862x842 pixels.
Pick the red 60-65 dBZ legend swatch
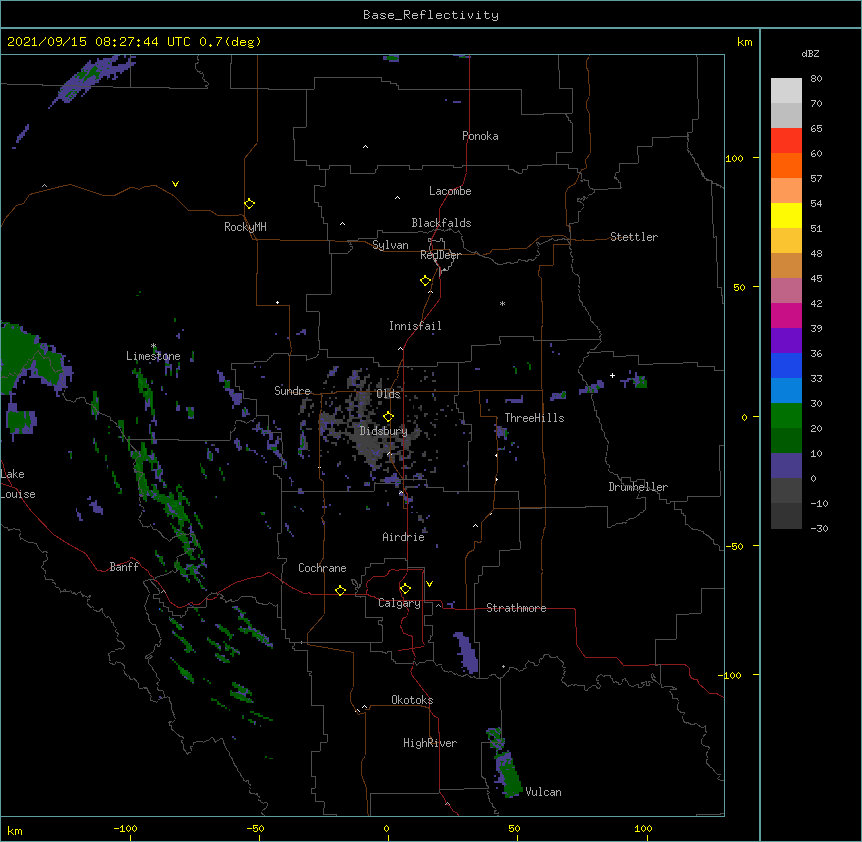click(786, 141)
